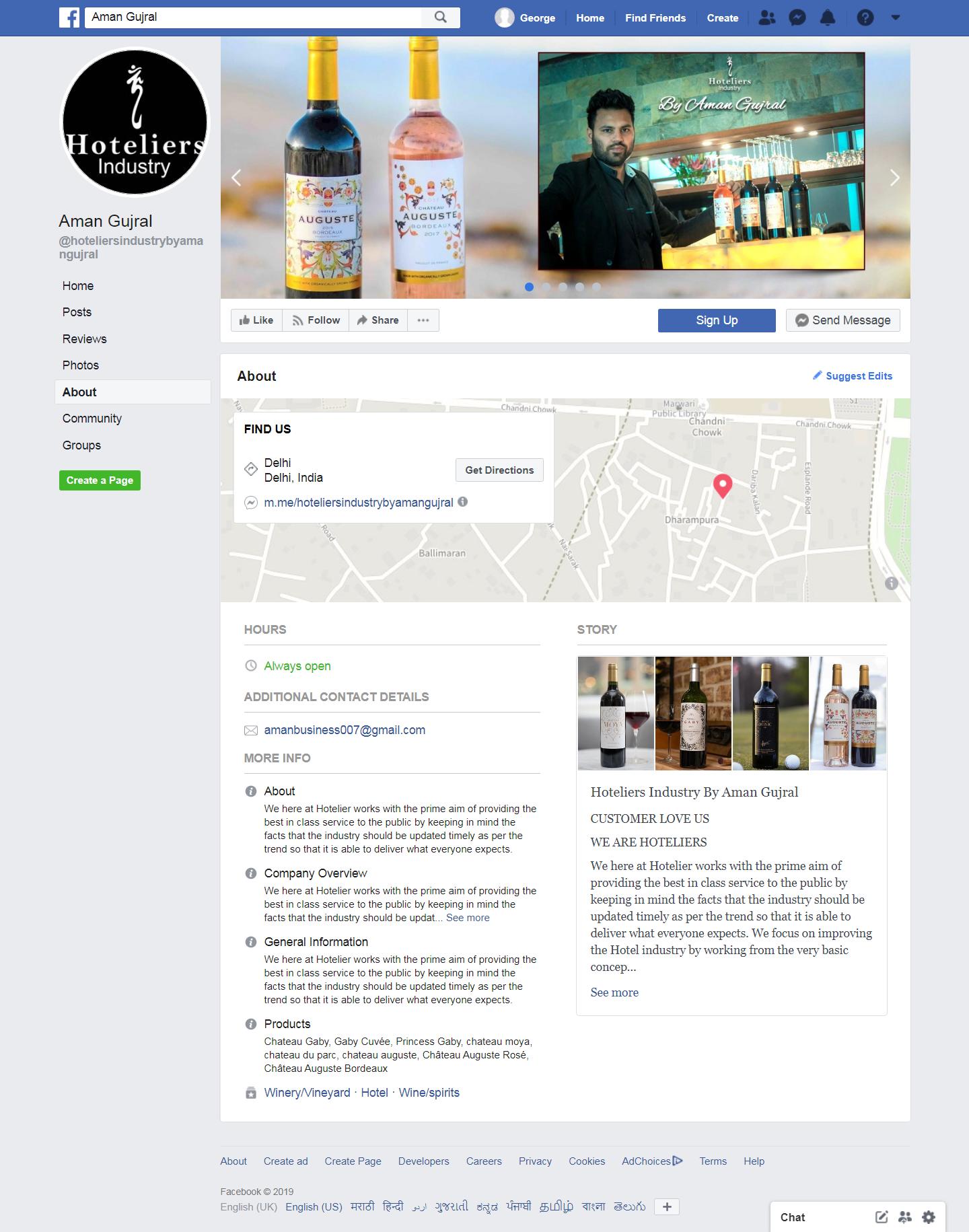Viewport: 969px width, 1232px height.
Task: Click the search magnifier icon
Action: pyautogui.click(x=441, y=17)
